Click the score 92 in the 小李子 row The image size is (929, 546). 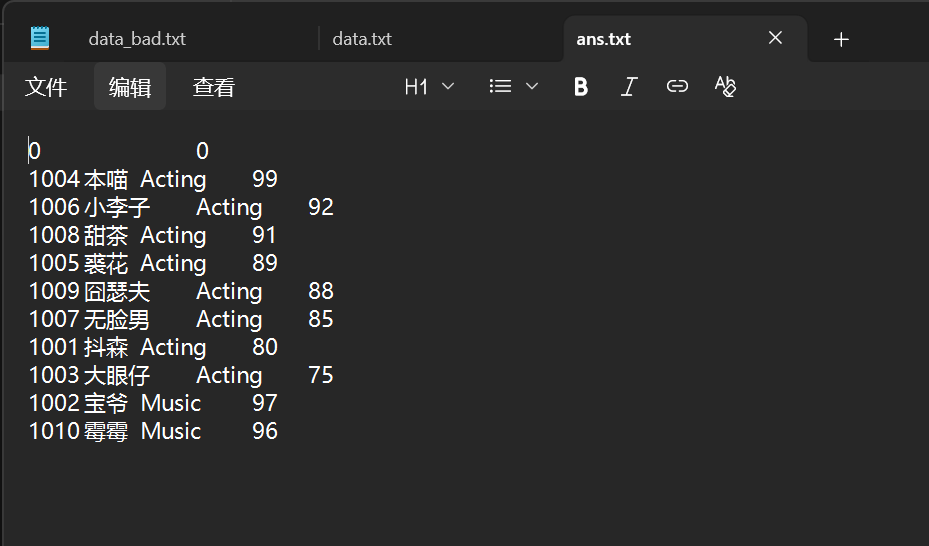click(321, 208)
